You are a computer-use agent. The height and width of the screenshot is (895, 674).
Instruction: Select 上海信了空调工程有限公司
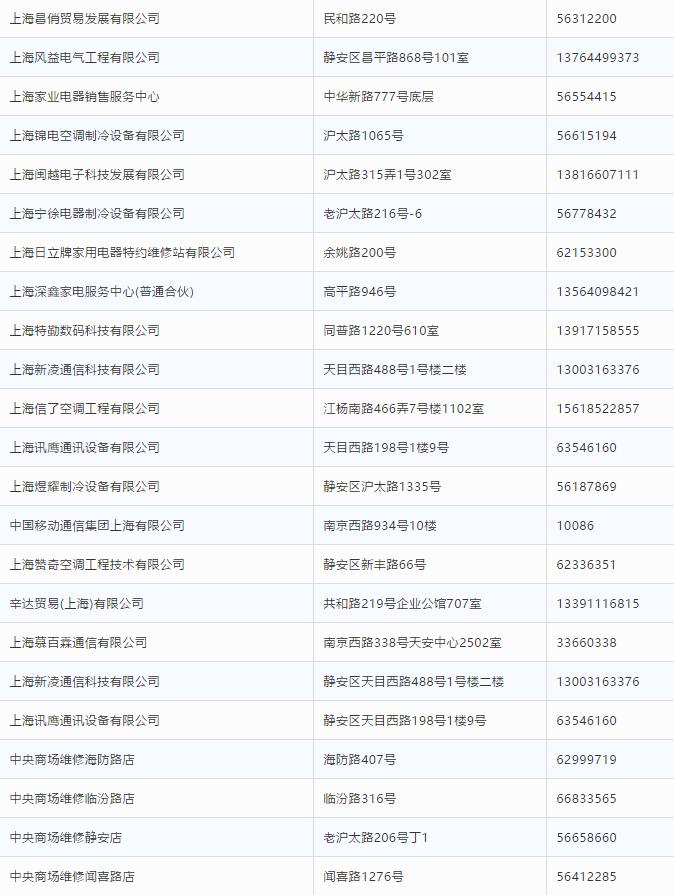coord(84,409)
